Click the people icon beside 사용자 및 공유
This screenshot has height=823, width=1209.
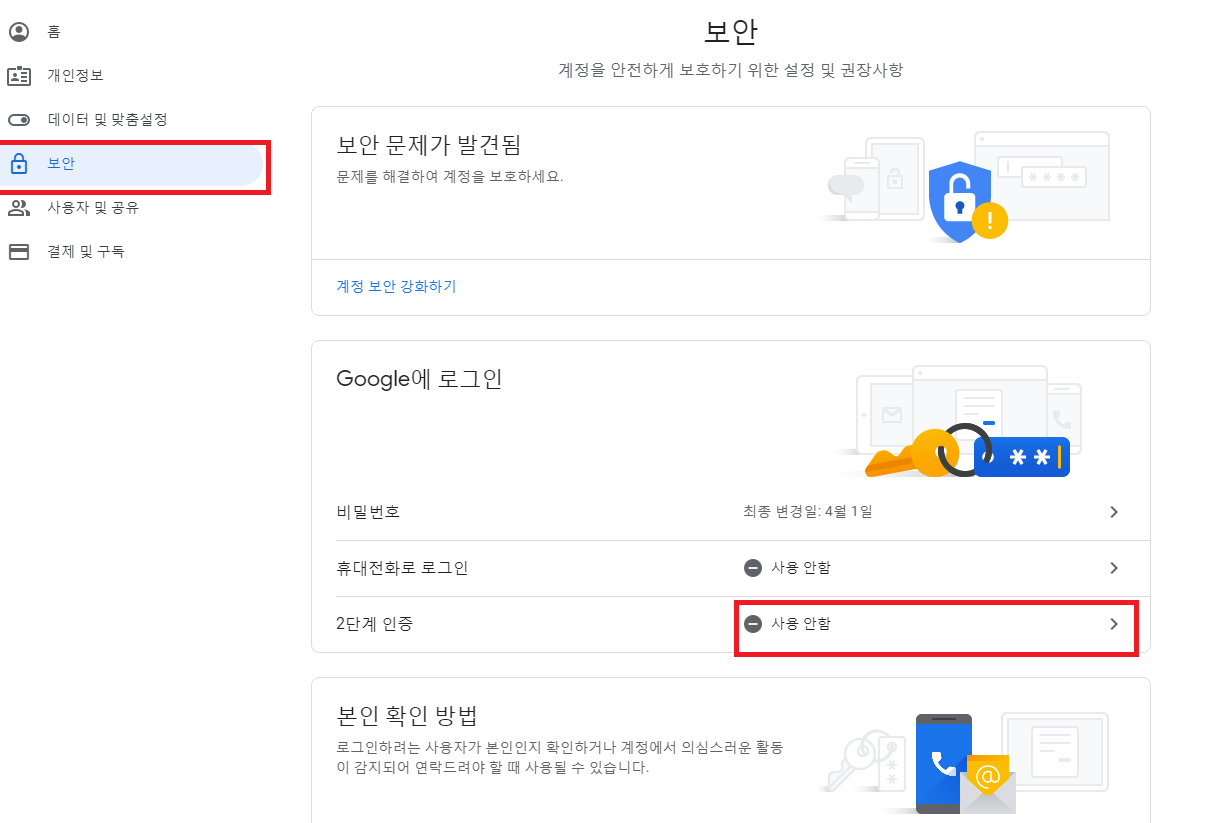[x=22, y=207]
